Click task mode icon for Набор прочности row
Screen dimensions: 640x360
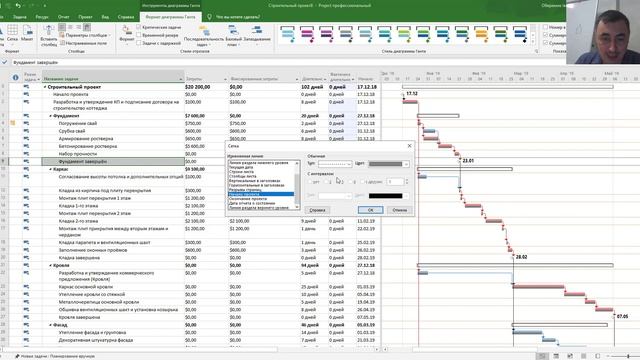26,154
